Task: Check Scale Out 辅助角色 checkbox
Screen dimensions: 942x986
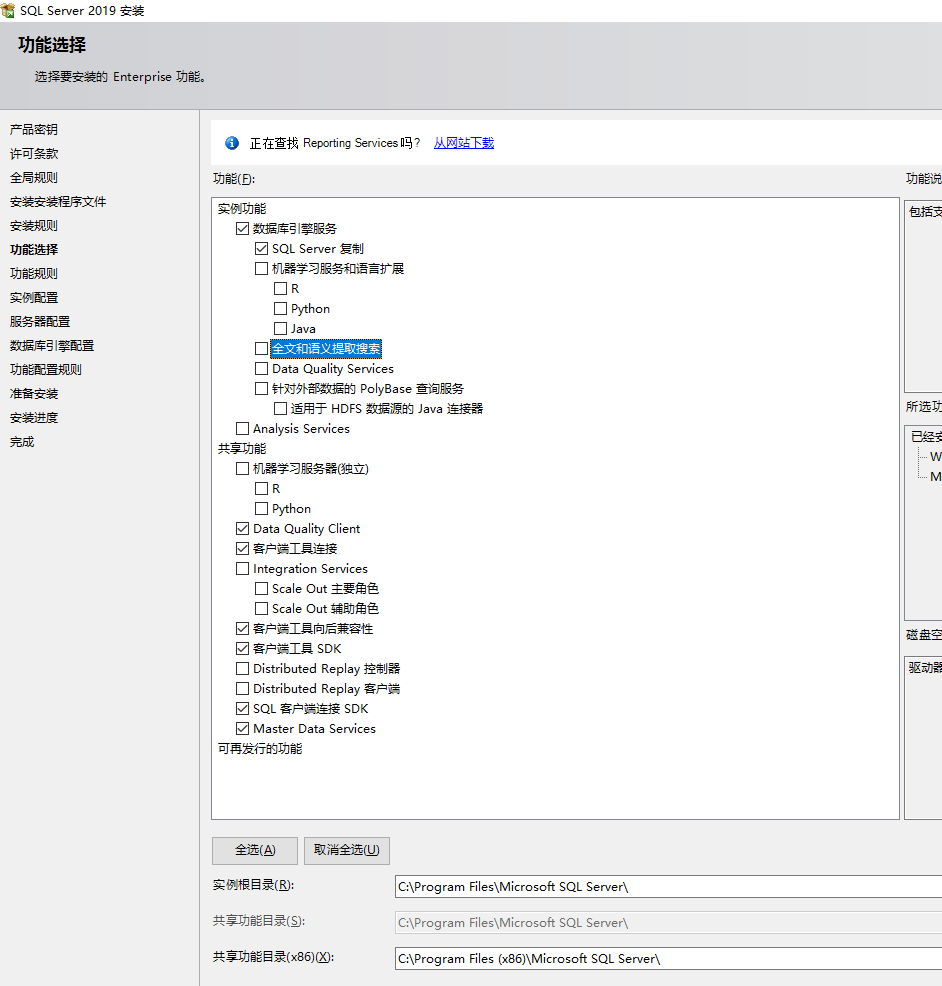Action: click(262, 609)
